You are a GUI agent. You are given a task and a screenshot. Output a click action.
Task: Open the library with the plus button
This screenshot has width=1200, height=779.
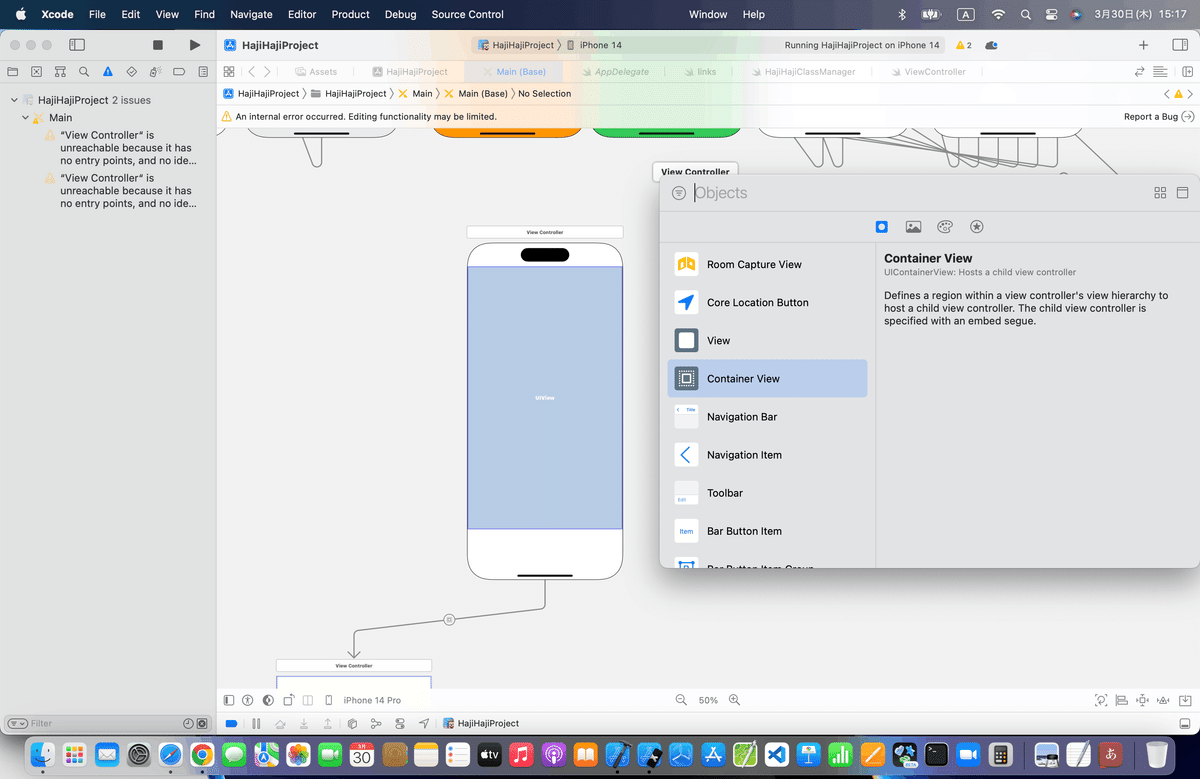[x=1143, y=45]
